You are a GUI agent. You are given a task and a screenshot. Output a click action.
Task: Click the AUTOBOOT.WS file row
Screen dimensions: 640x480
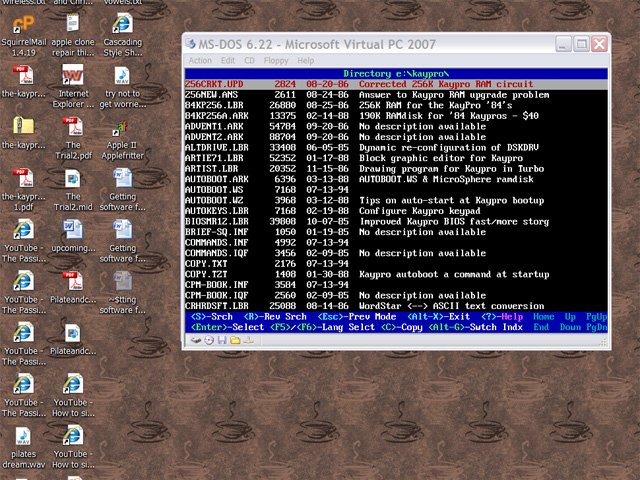[x=396, y=190]
